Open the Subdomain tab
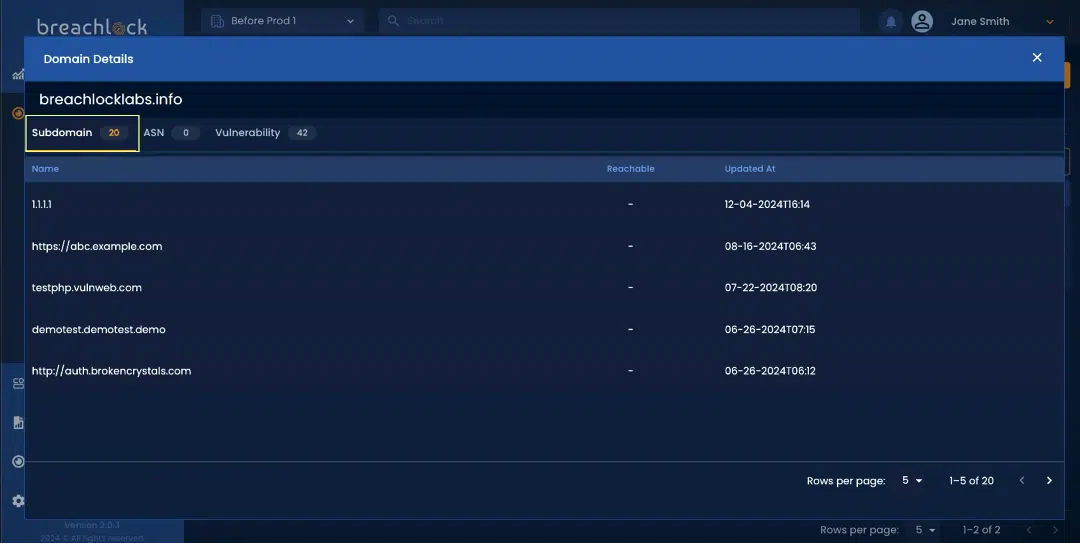 tap(82, 133)
